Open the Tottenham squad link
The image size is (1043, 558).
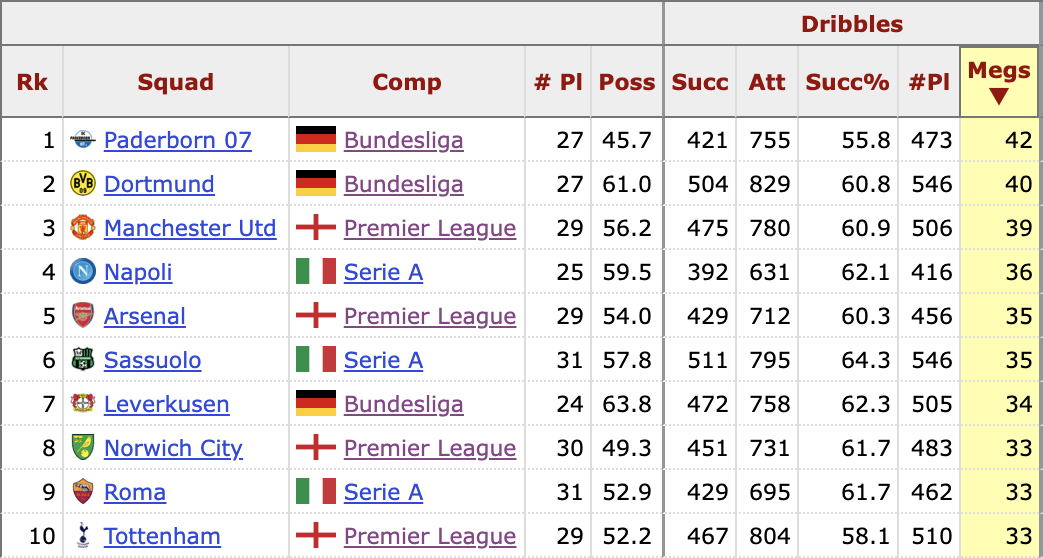pyautogui.click(x=162, y=536)
